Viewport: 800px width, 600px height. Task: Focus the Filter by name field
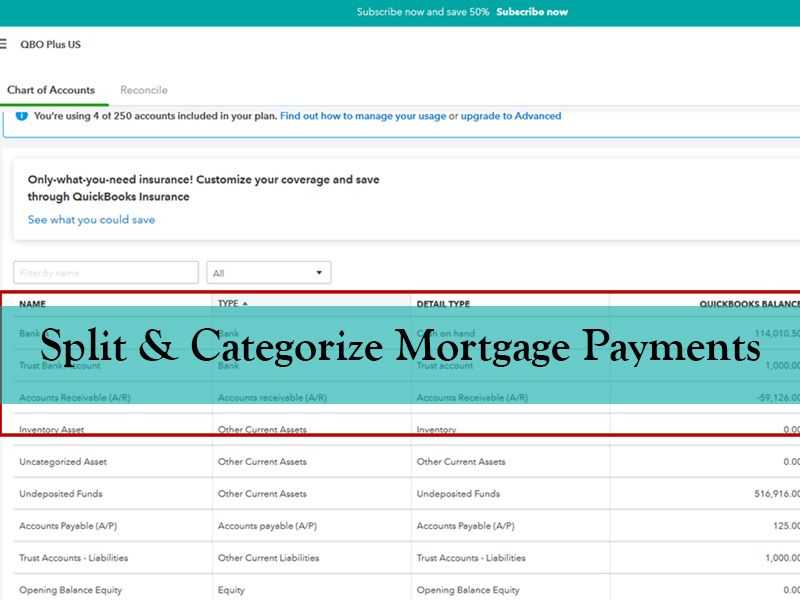[x=106, y=272]
